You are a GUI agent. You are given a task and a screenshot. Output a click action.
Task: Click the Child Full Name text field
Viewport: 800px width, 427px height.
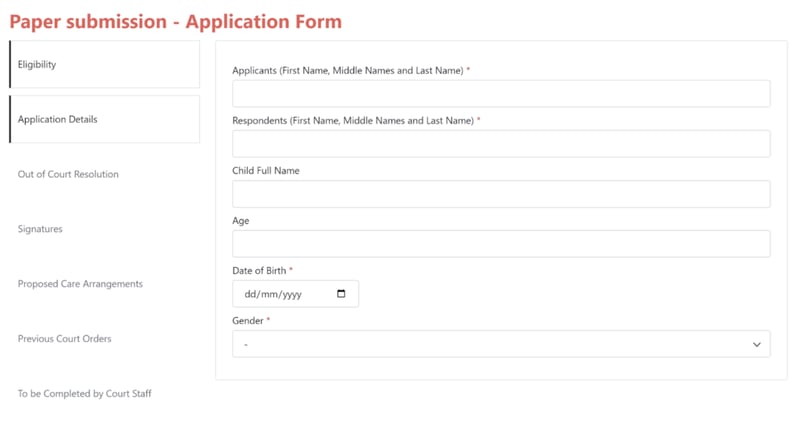[501, 194]
